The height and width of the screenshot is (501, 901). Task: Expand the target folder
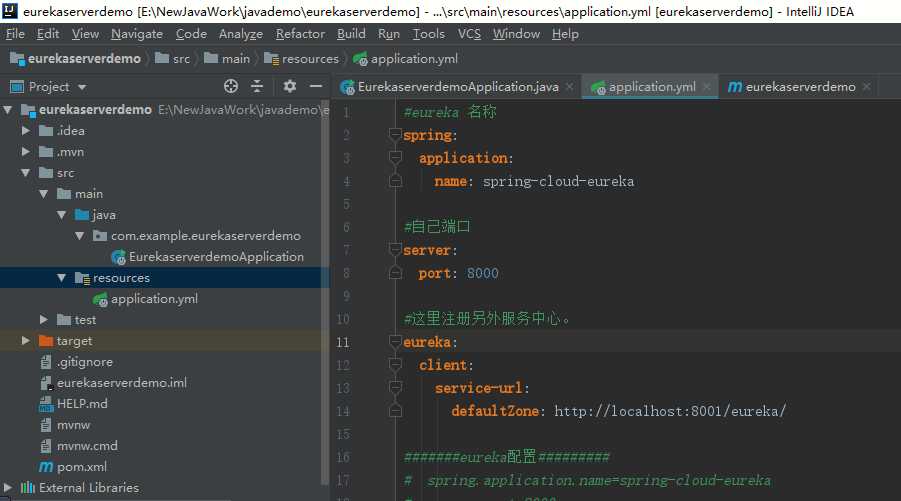tap(25, 341)
